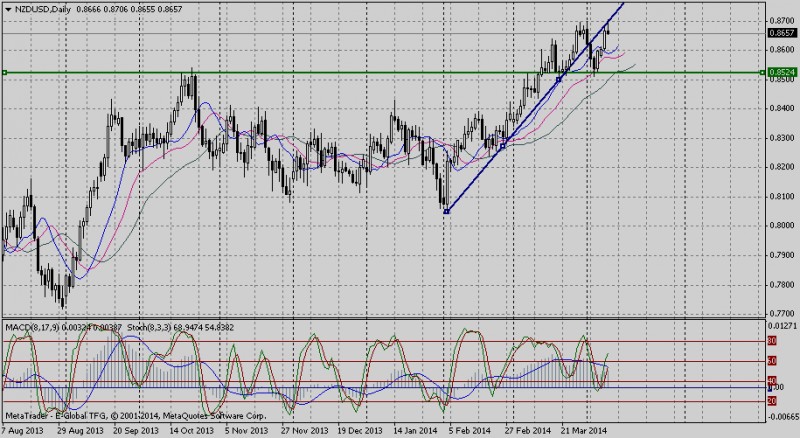Click the black 0.8657 current price tag
Image resolution: width=800 pixels, height=438 pixels.
780,32
